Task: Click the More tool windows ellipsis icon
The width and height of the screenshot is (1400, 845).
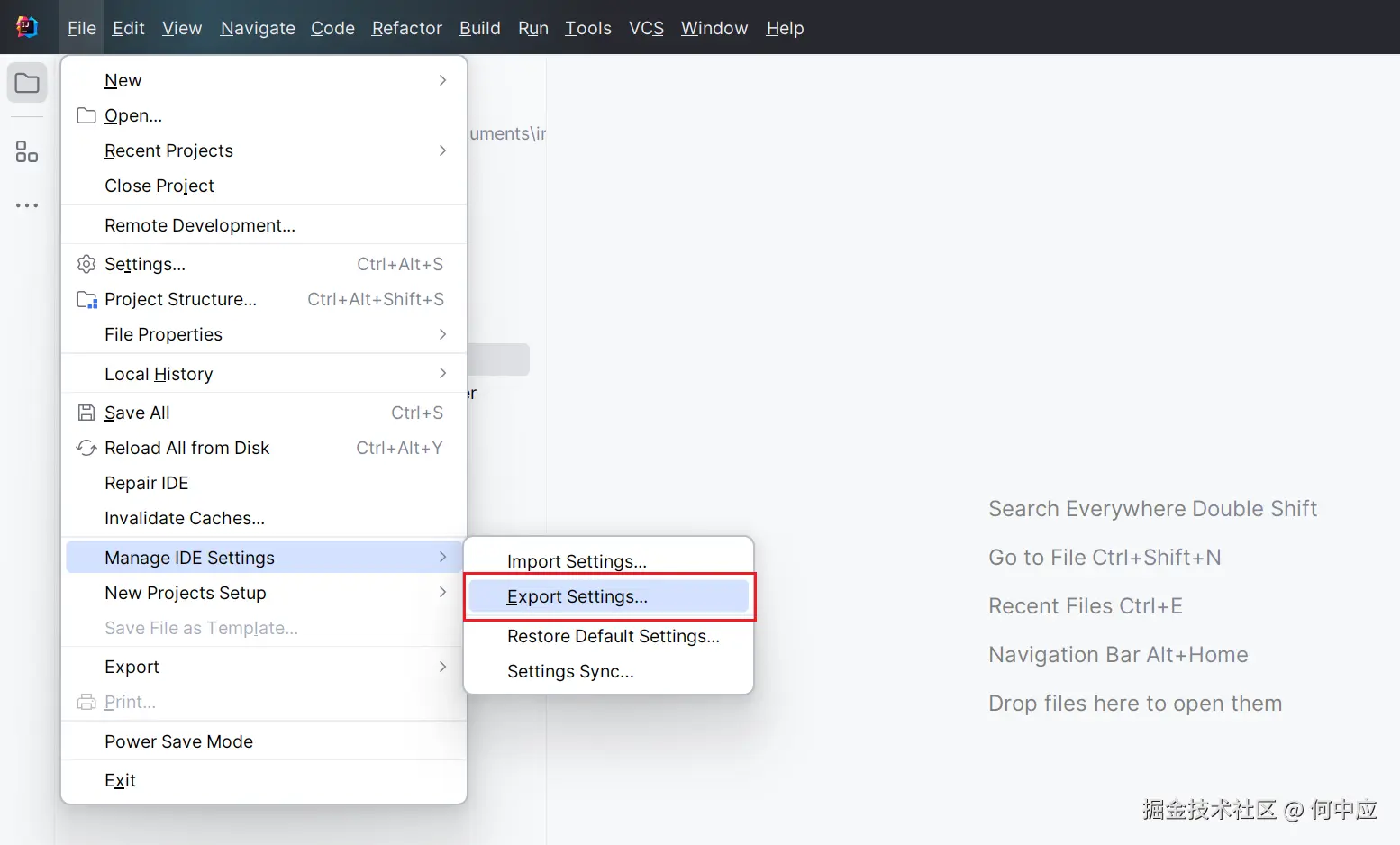Action: 27,205
